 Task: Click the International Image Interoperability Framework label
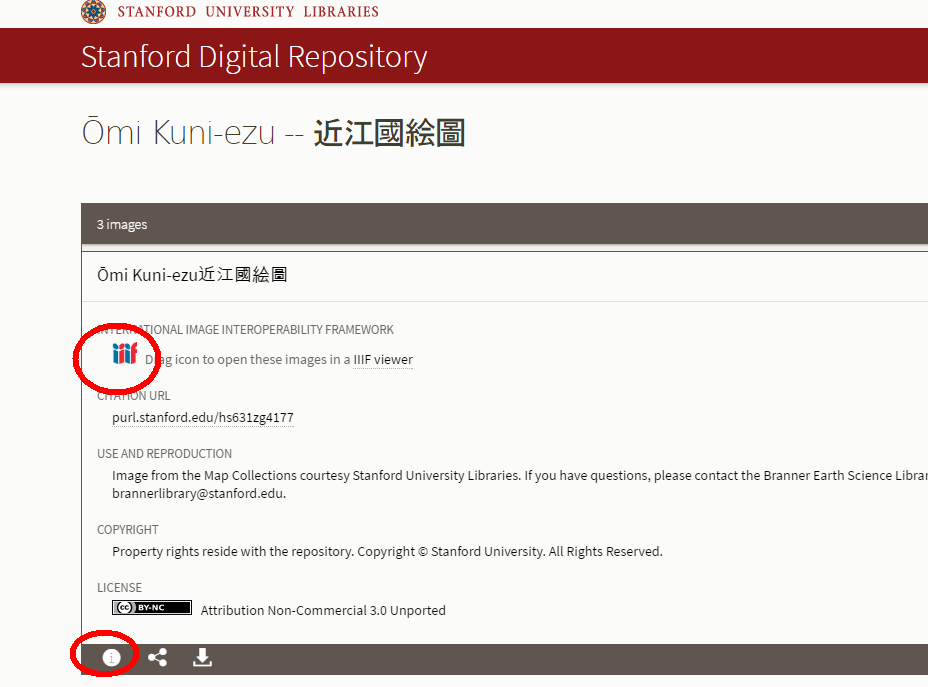tap(246, 330)
